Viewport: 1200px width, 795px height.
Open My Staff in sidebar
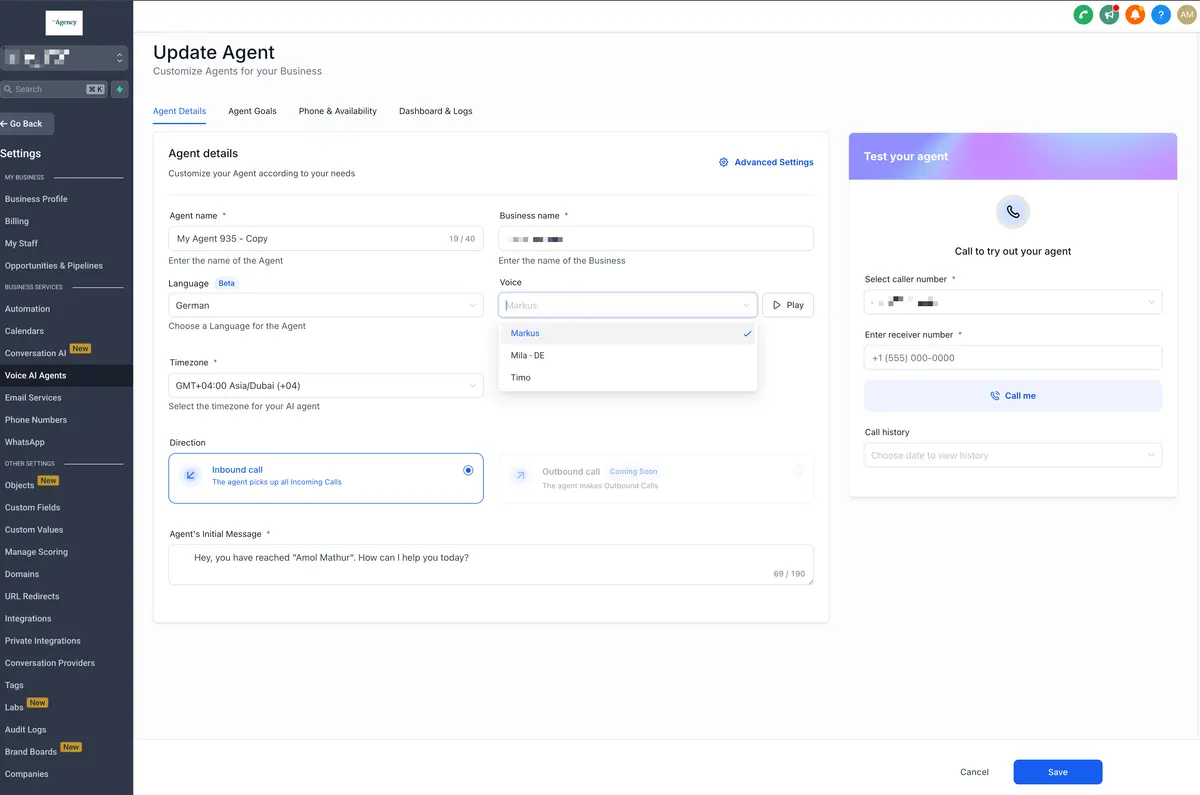[21, 243]
